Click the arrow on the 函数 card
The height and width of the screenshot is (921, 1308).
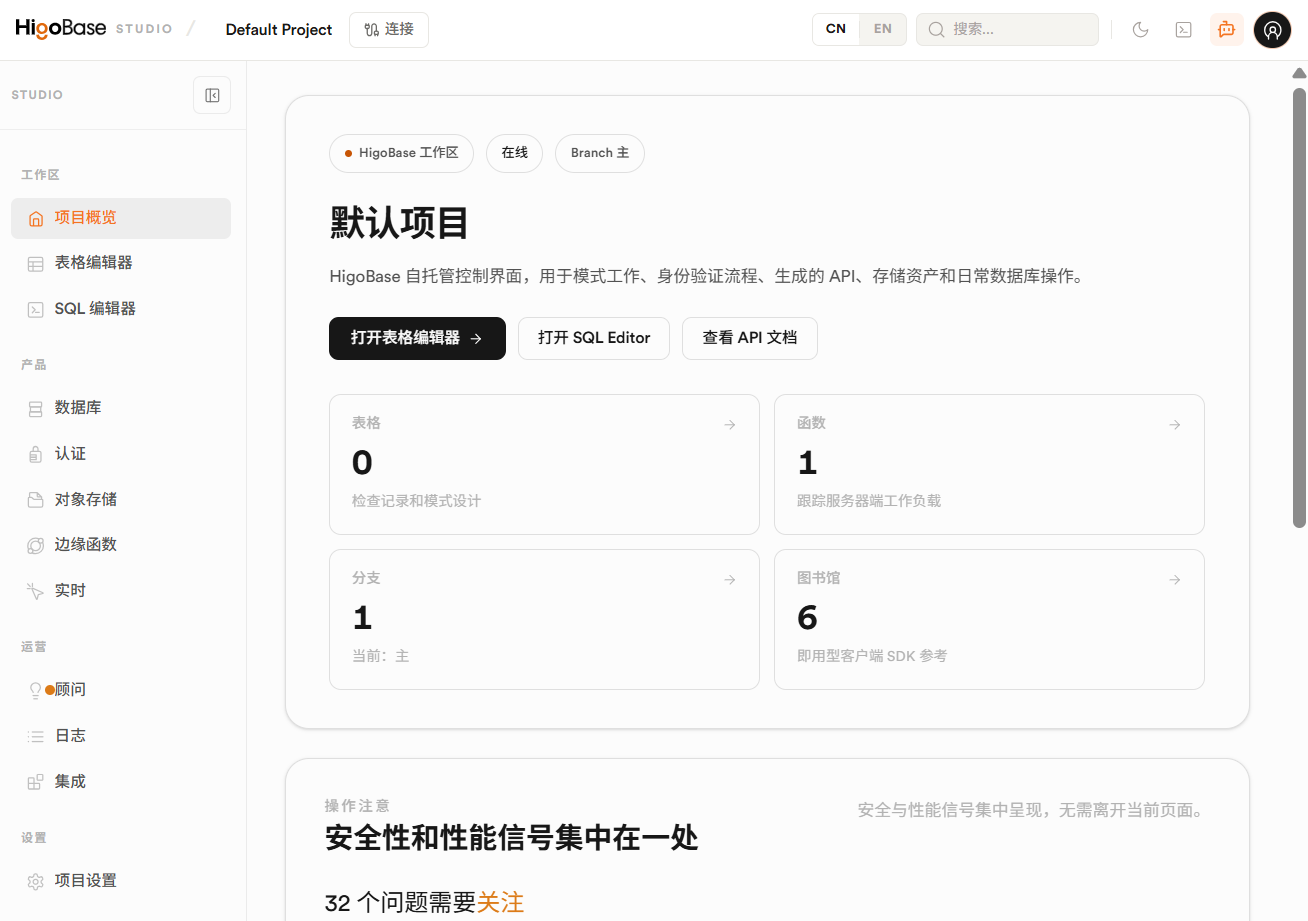coord(1175,424)
